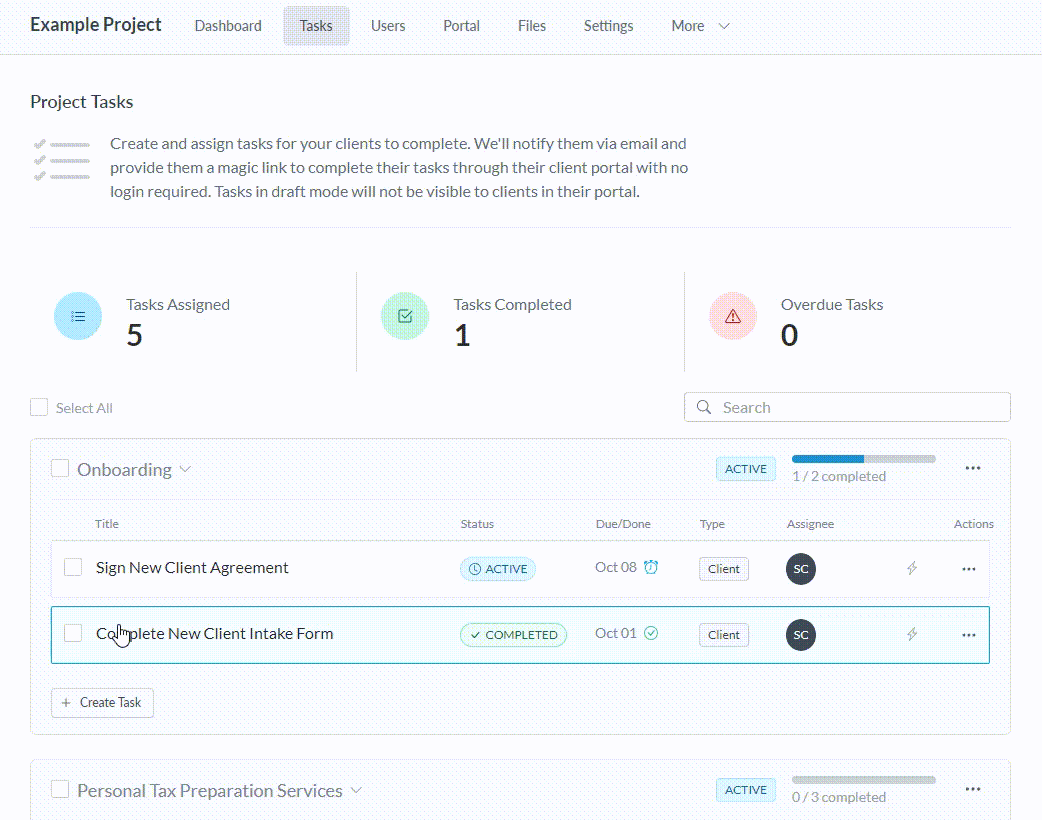The image size is (1042, 820).
Task: Click the Create Task button
Action: tap(102, 702)
